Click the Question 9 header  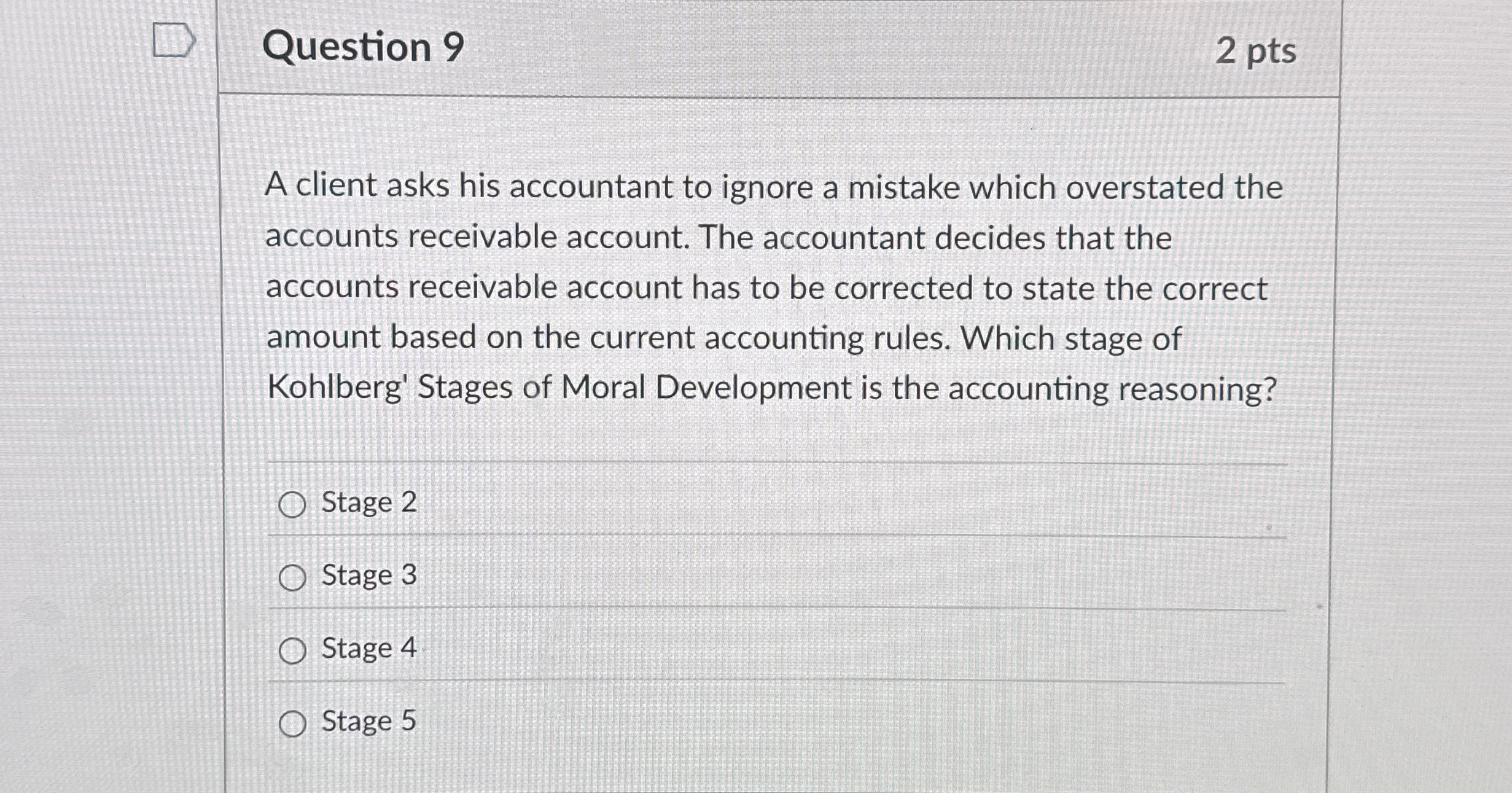click(363, 46)
